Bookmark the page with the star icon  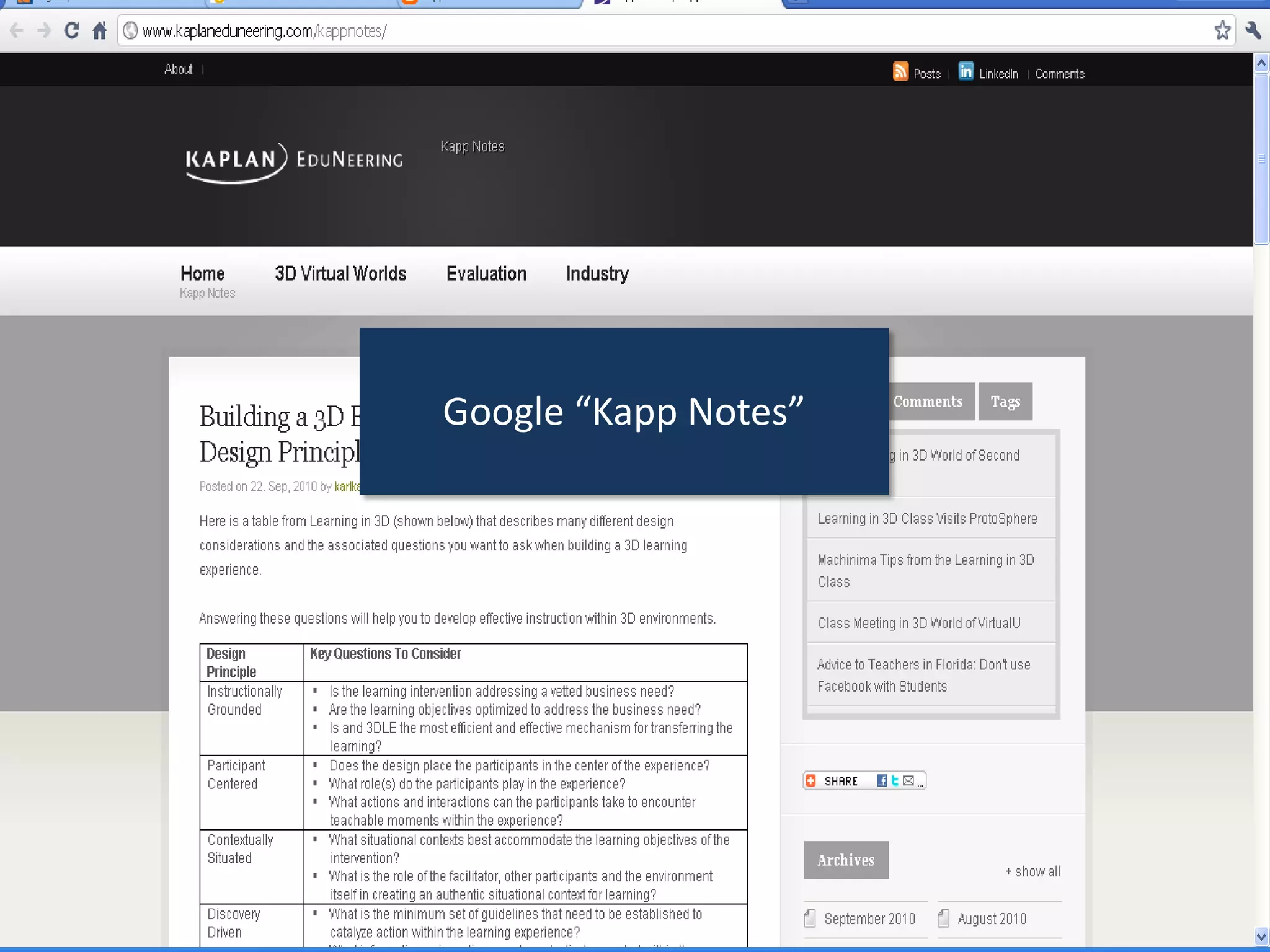(x=1222, y=30)
